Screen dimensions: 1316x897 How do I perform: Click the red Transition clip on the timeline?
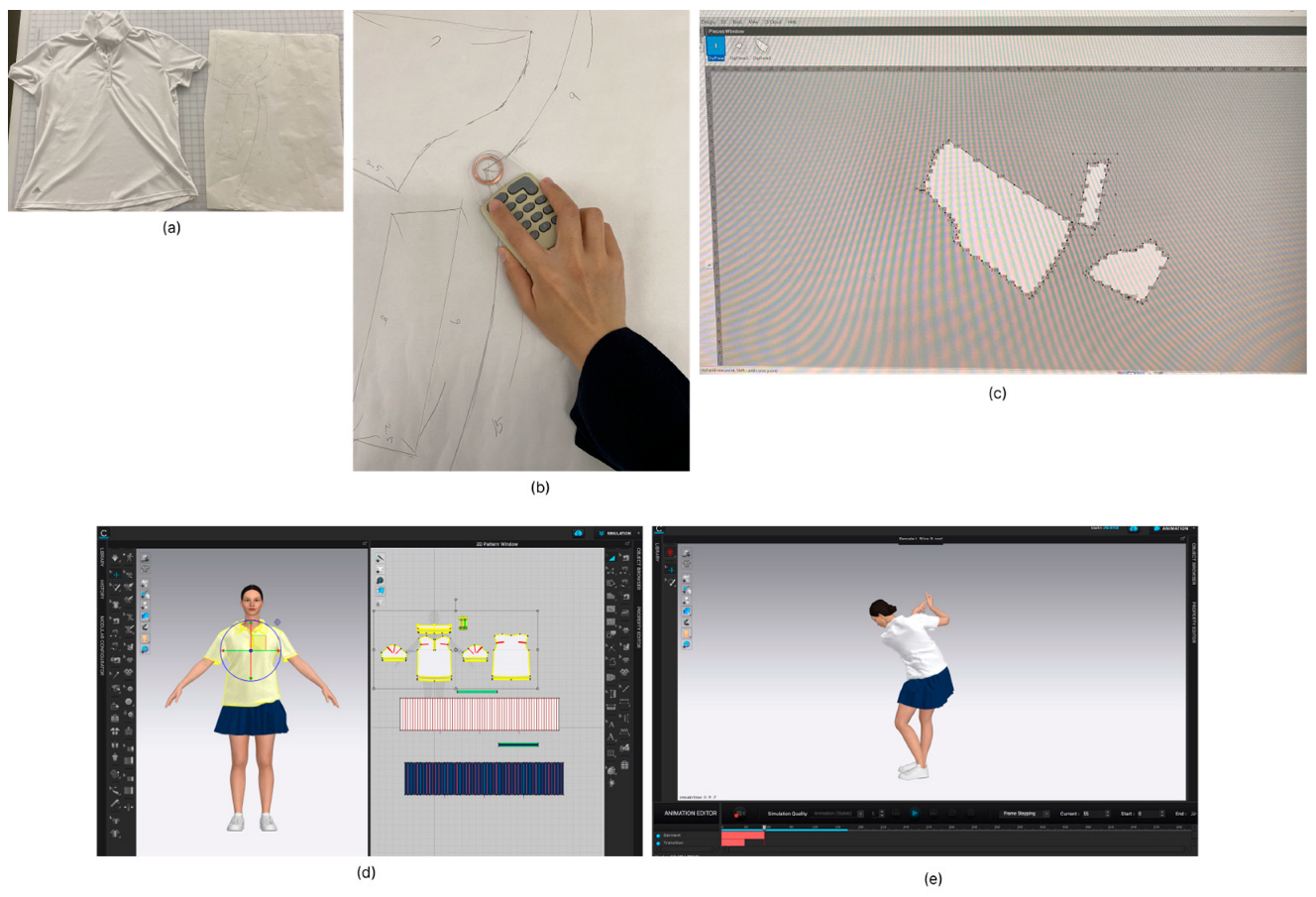tap(733, 842)
